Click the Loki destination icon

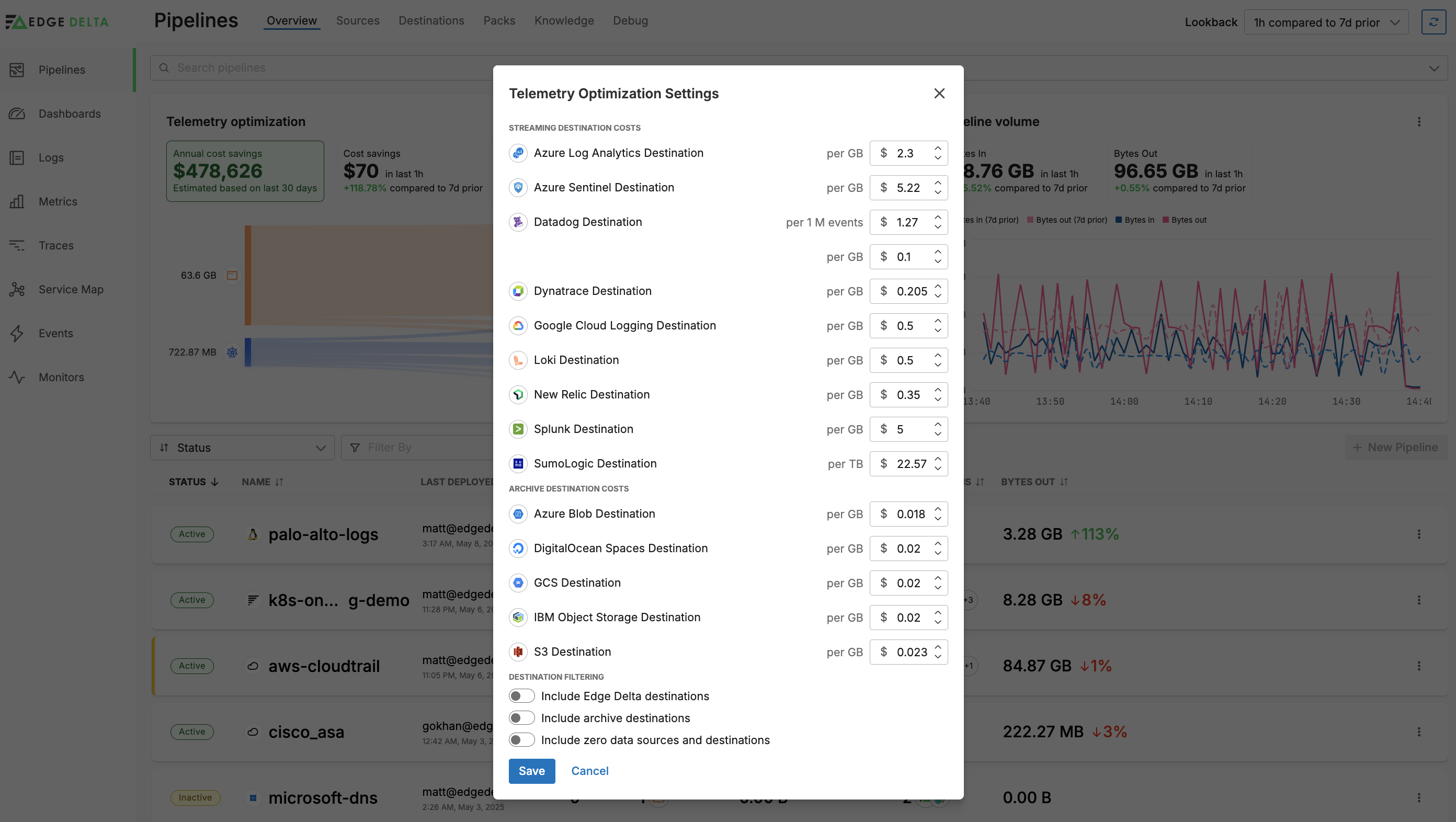[518, 360]
